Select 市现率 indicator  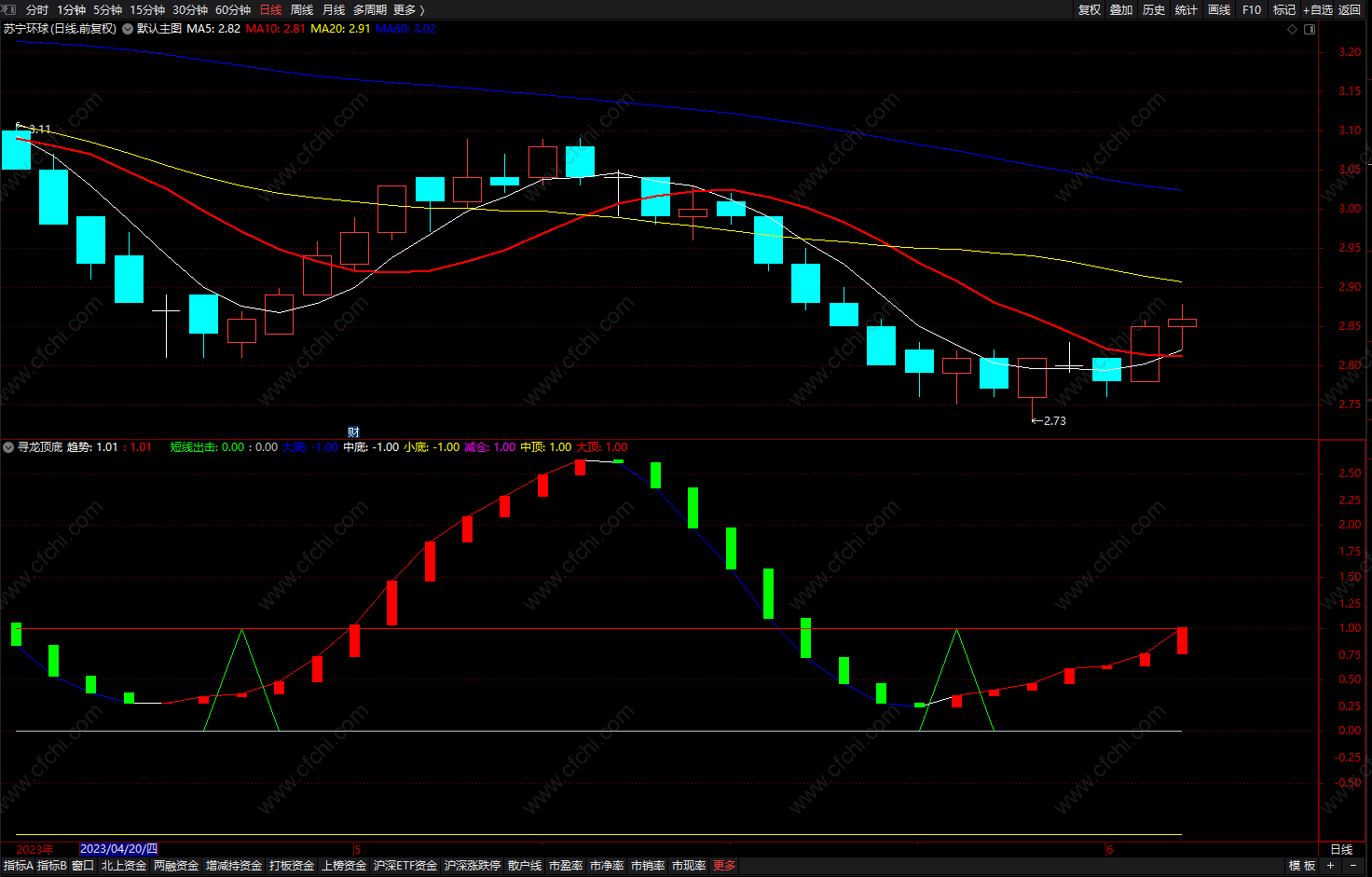click(689, 866)
